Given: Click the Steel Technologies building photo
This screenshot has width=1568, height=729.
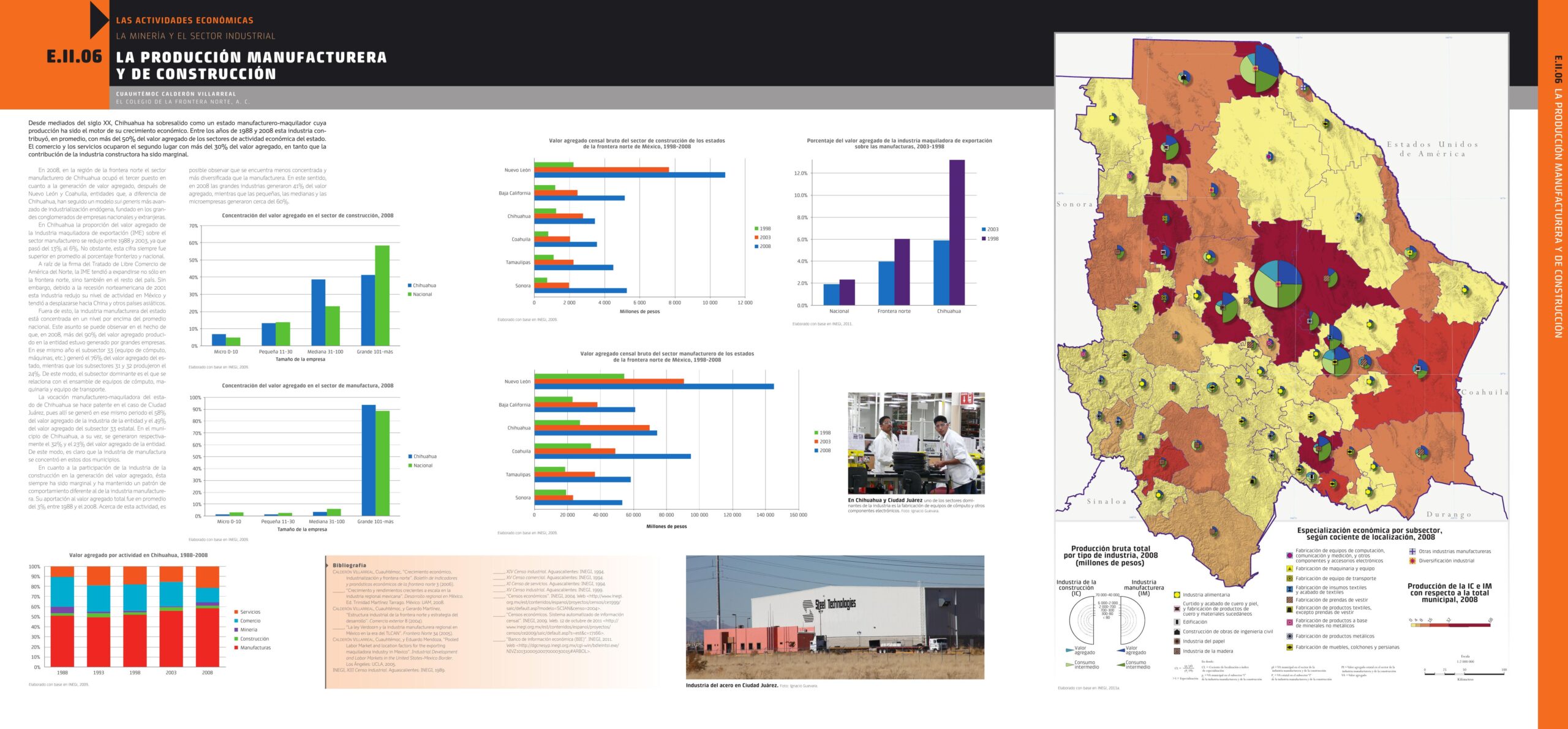Looking at the screenshot, I should [835, 617].
